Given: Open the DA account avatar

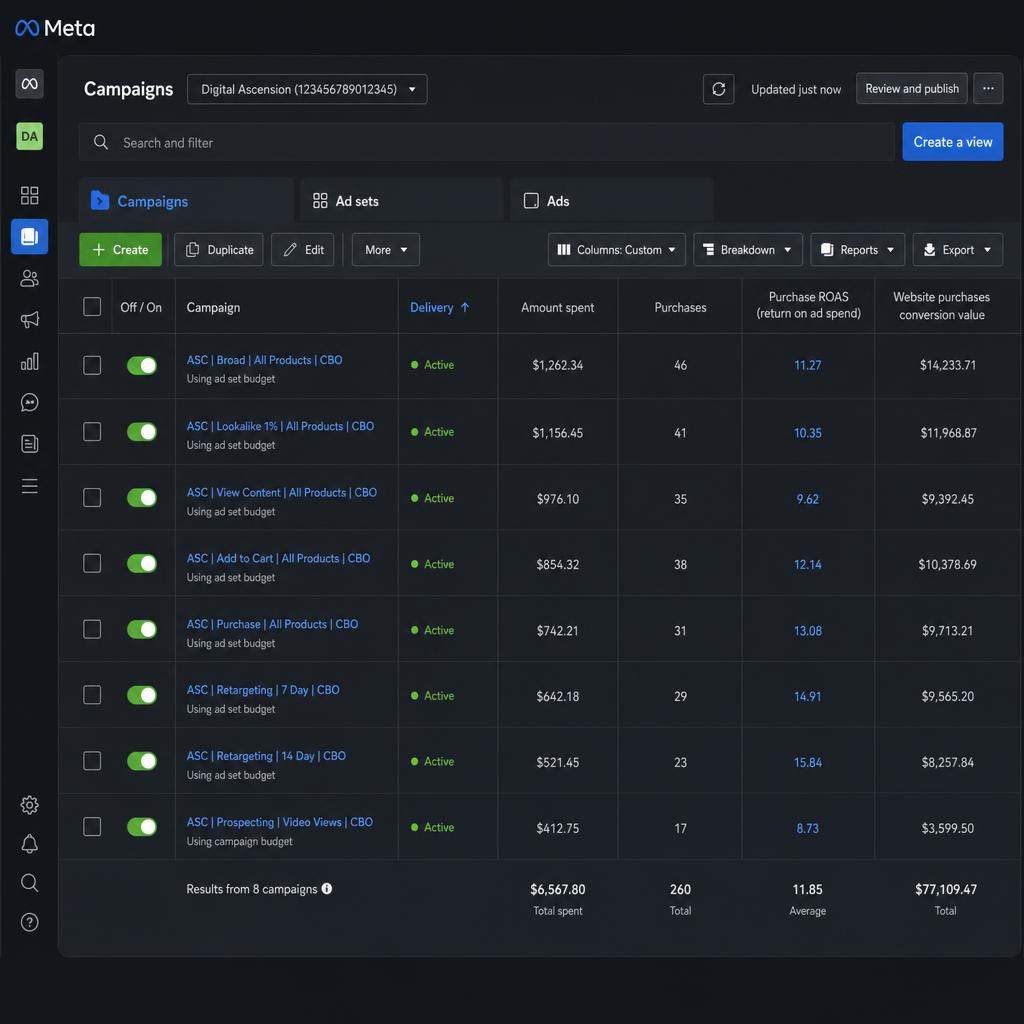Looking at the screenshot, I should click(x=29, y=136).
